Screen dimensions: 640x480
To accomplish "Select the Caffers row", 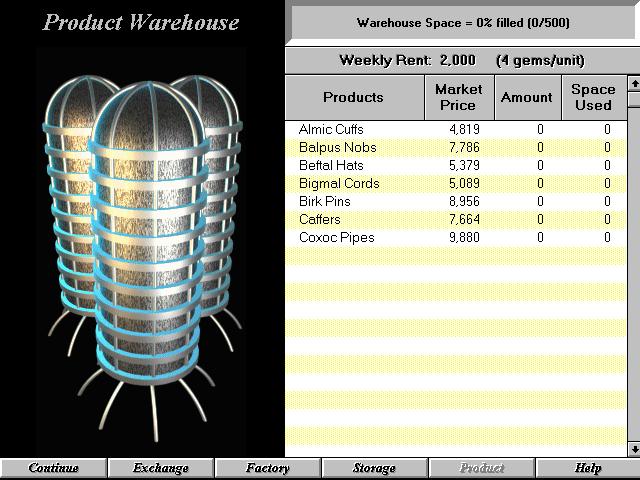I will coord(456,219).
